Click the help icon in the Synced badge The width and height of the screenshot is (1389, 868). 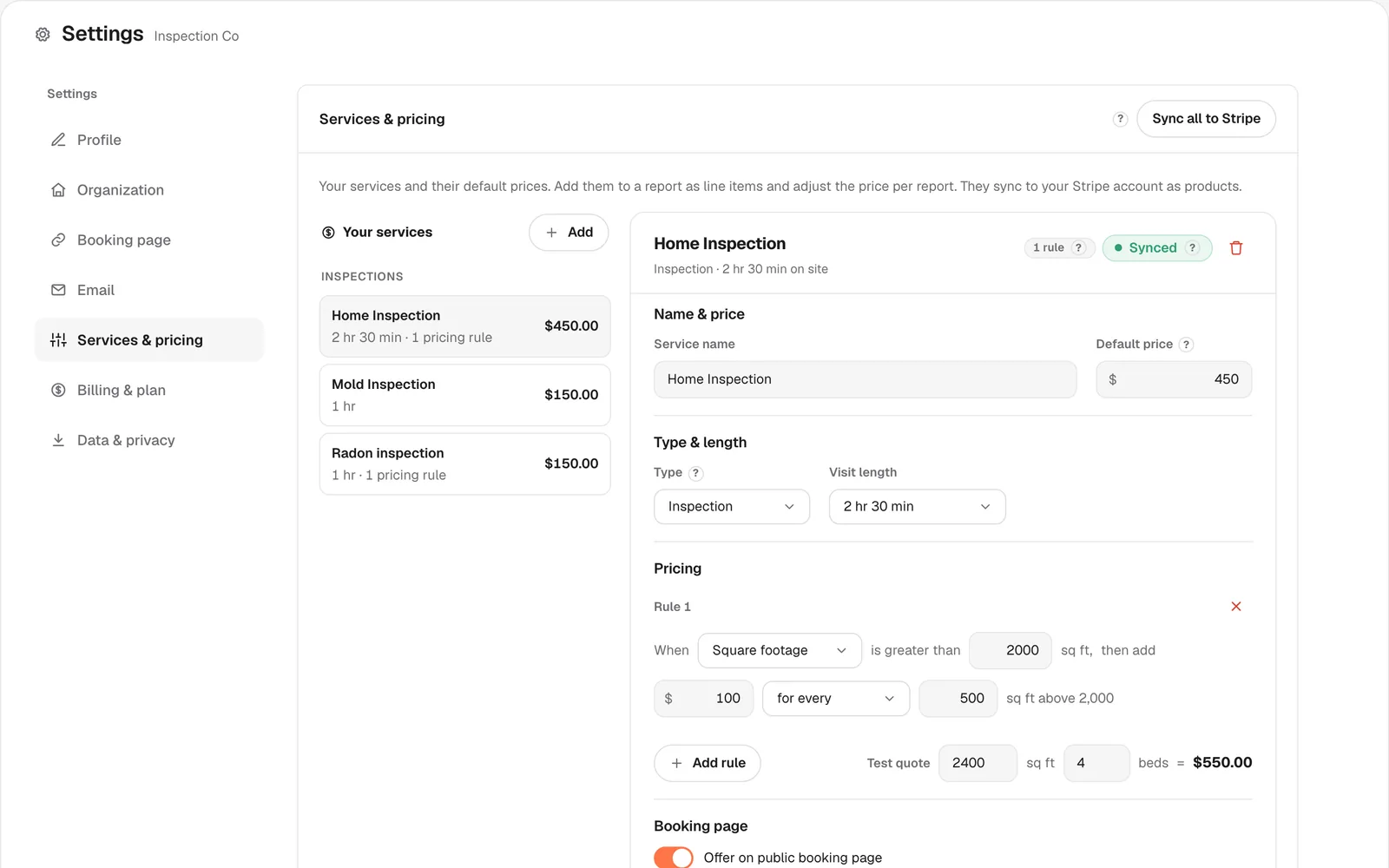click(x=1193, y=248)
